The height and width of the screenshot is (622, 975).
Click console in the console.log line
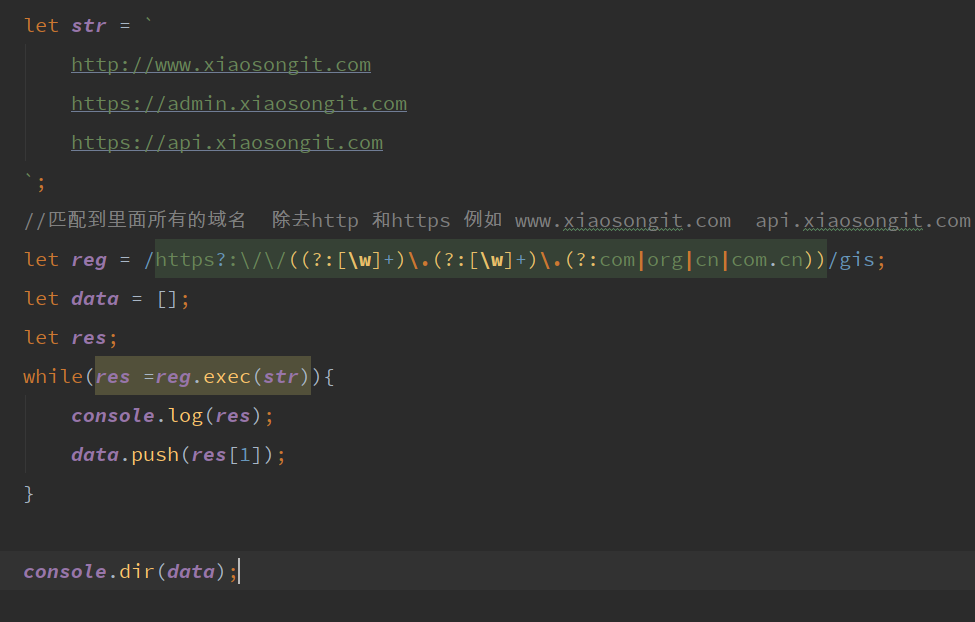(112, 416)
